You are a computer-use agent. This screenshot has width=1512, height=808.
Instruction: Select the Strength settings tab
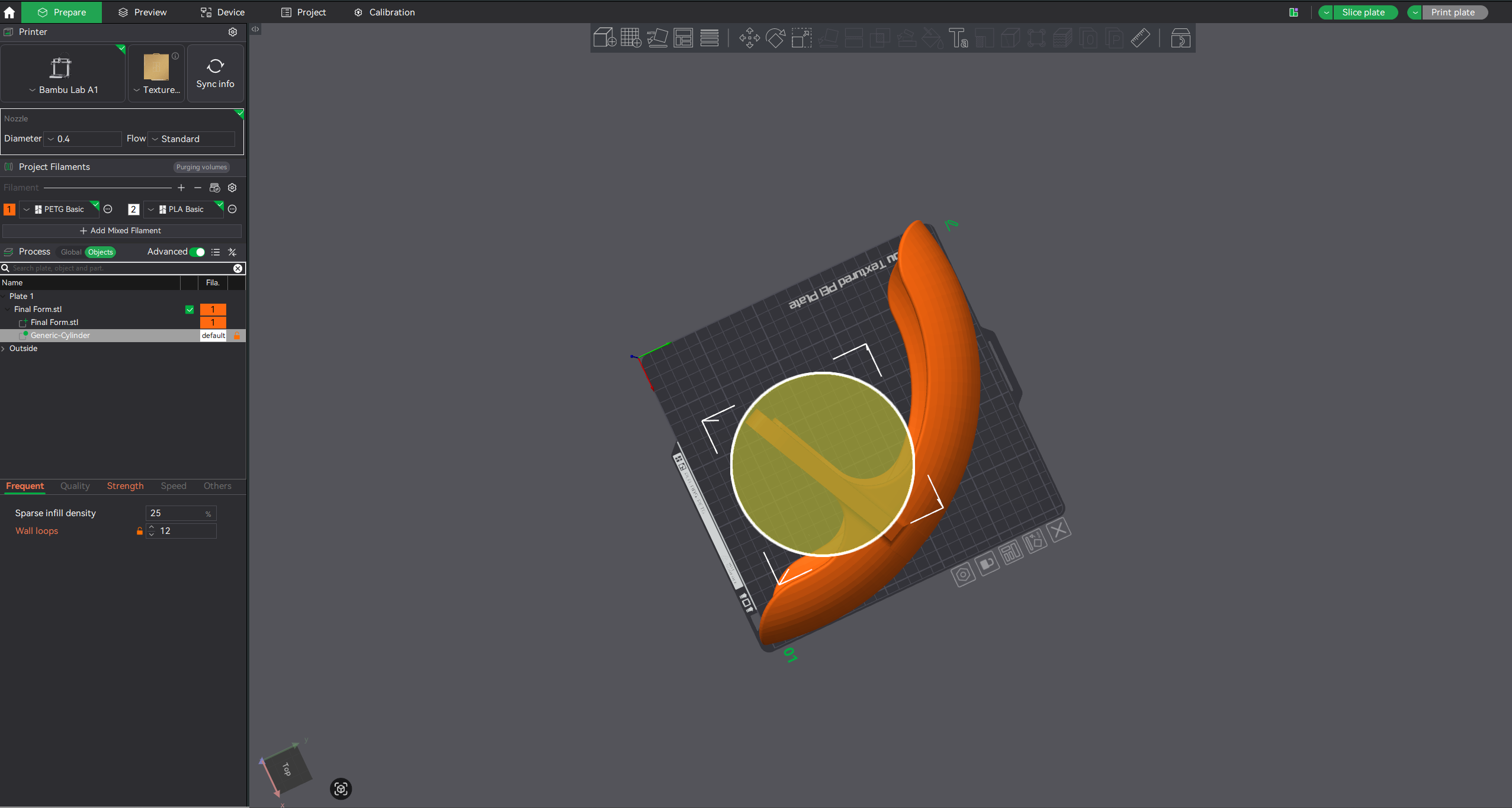tap(125, 486)
